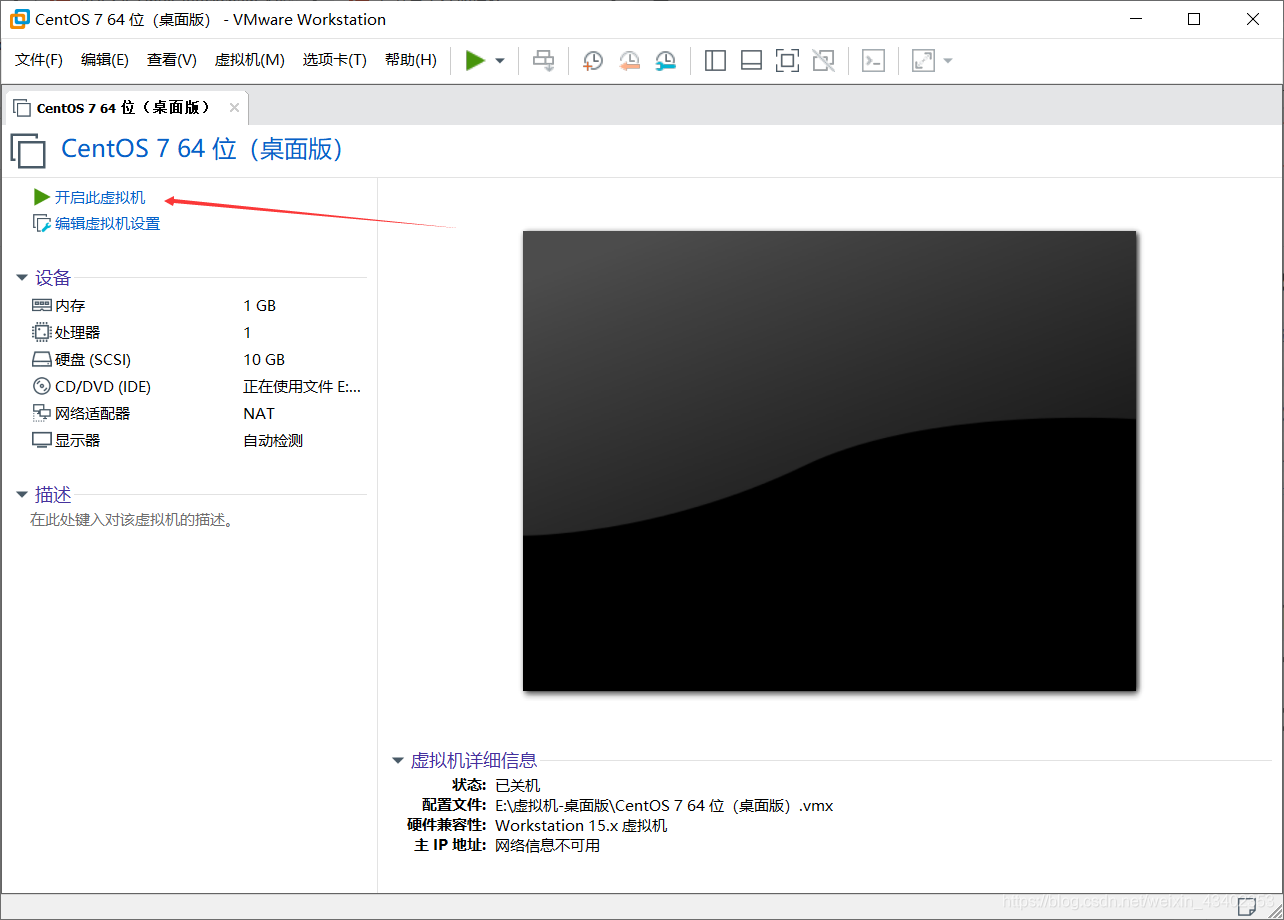Click the 已关机 status text

click(x=518, y=786)
